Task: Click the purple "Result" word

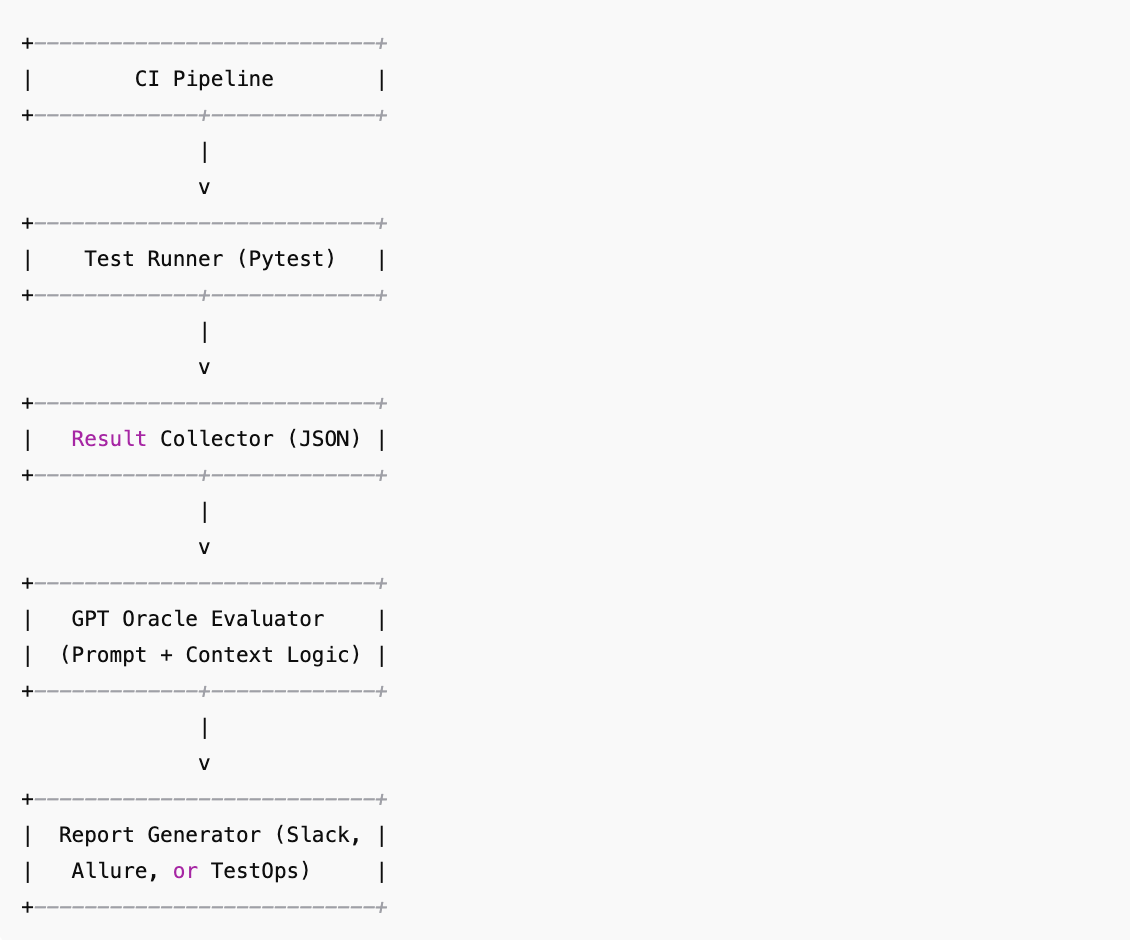Action: (109, 439)
